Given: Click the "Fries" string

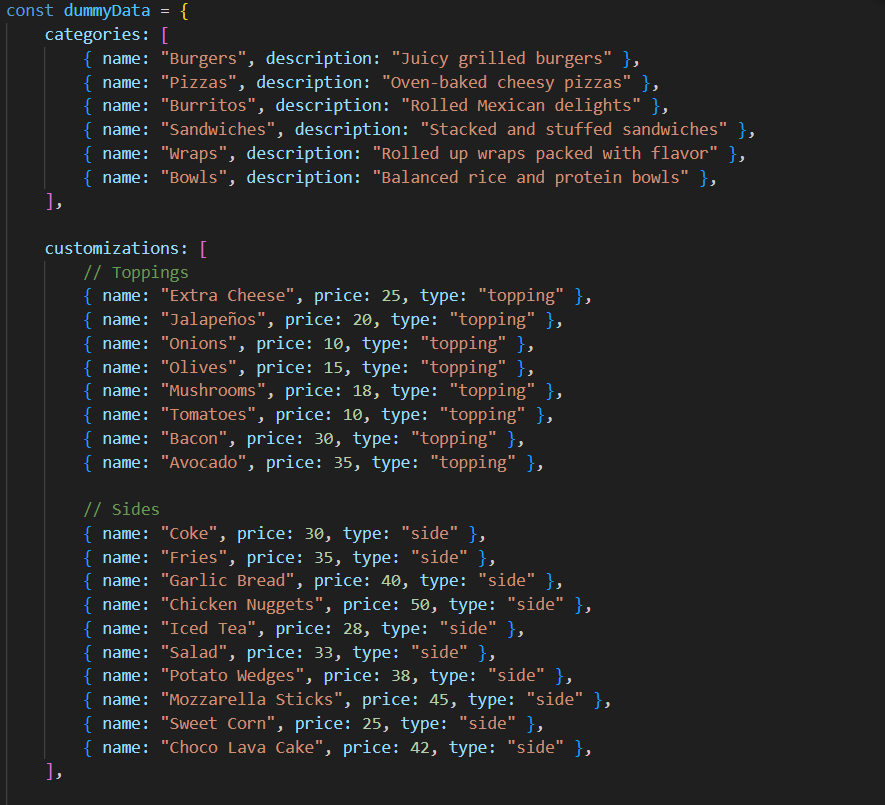Looking at the screenshot, I should tap(194, 558).
